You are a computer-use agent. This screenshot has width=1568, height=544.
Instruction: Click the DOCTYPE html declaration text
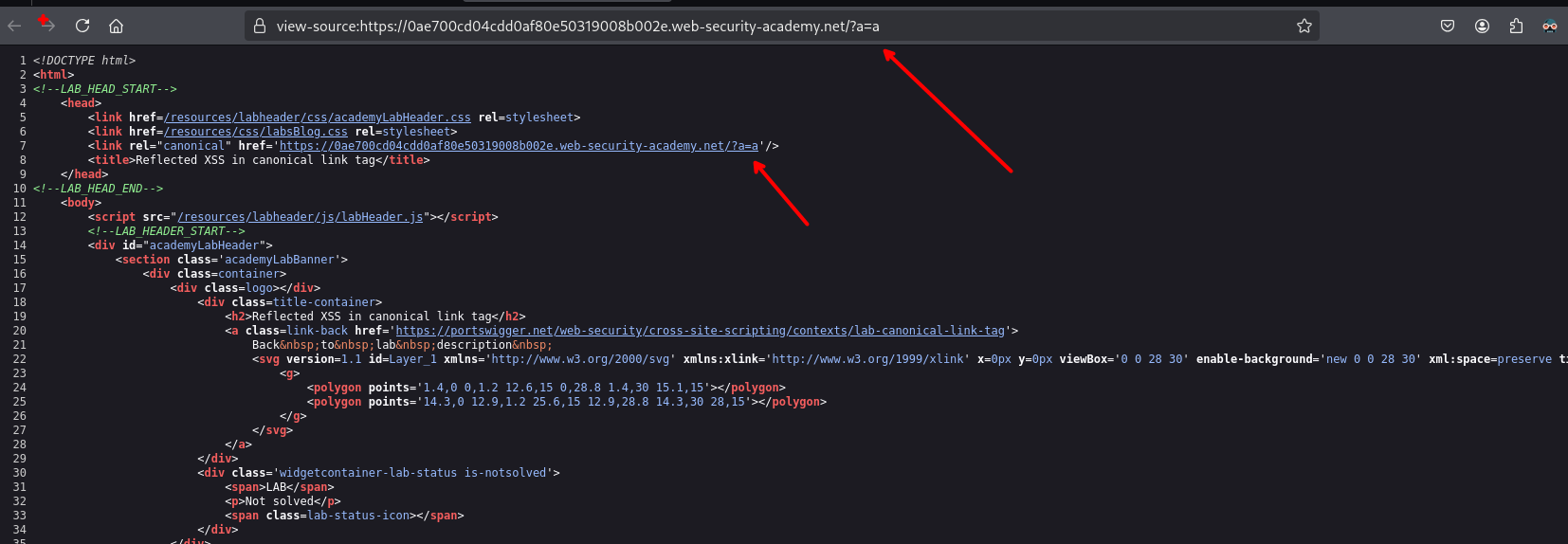point(84,61)
